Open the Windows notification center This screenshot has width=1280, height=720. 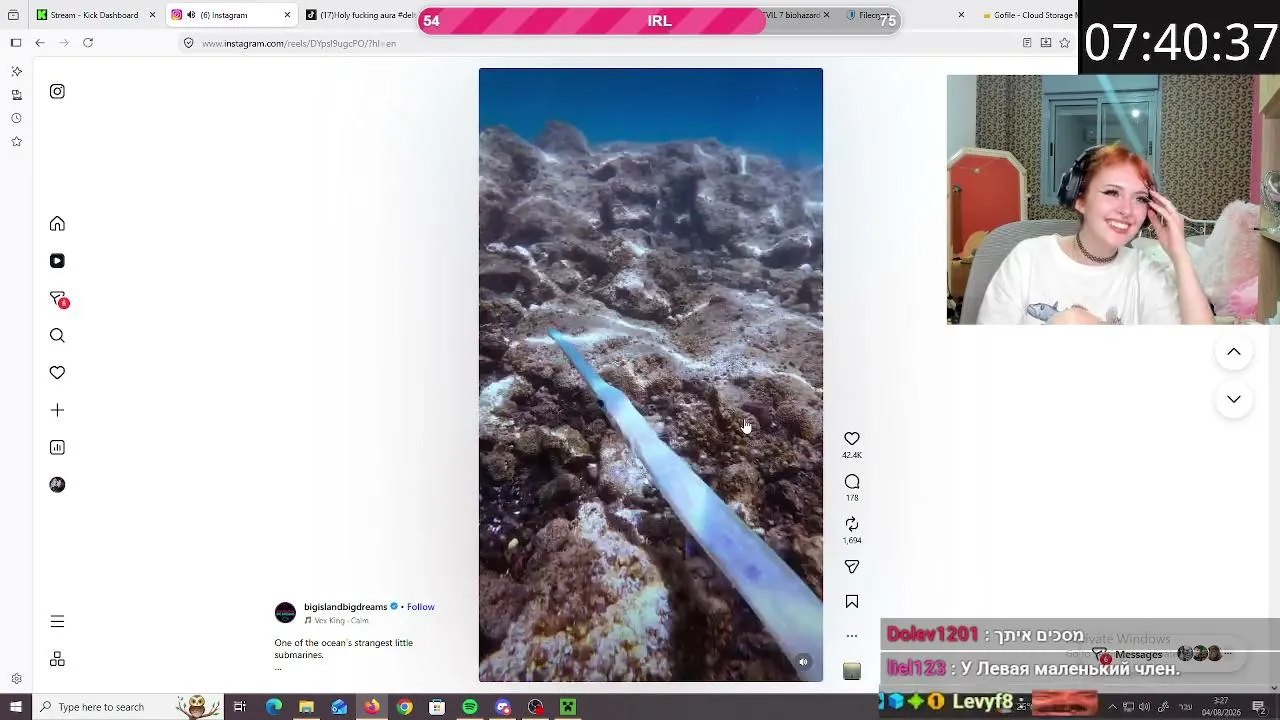click(x=1259, y=707)
